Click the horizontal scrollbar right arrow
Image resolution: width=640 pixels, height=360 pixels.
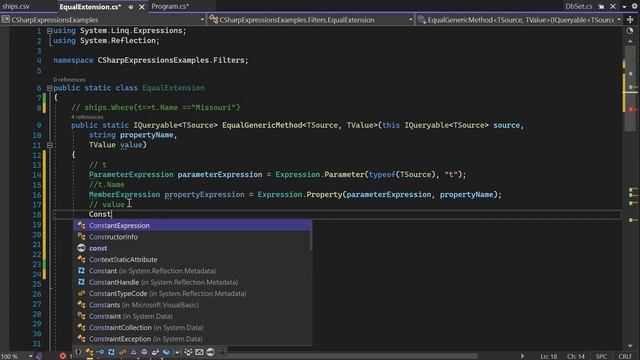click(x=522, y=356)
